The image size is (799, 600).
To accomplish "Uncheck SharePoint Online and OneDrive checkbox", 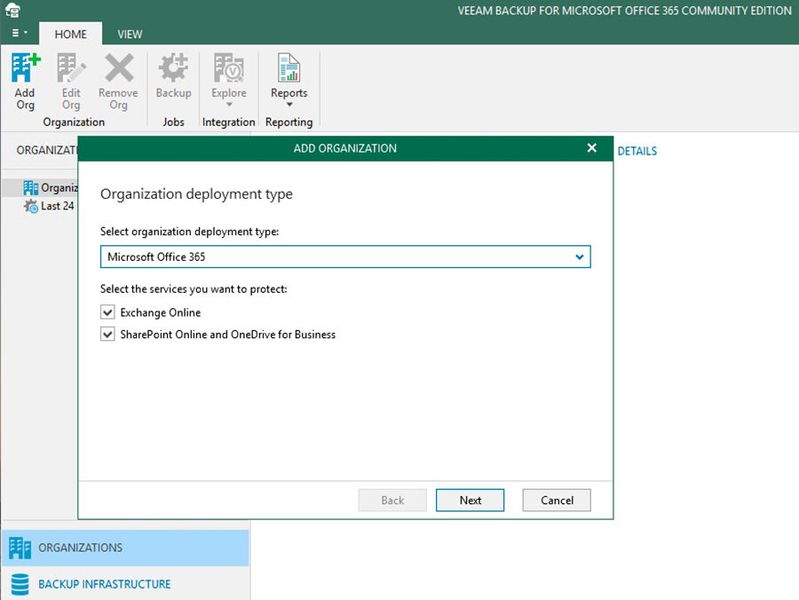I will pyautogui.click(x=108, y=334).
